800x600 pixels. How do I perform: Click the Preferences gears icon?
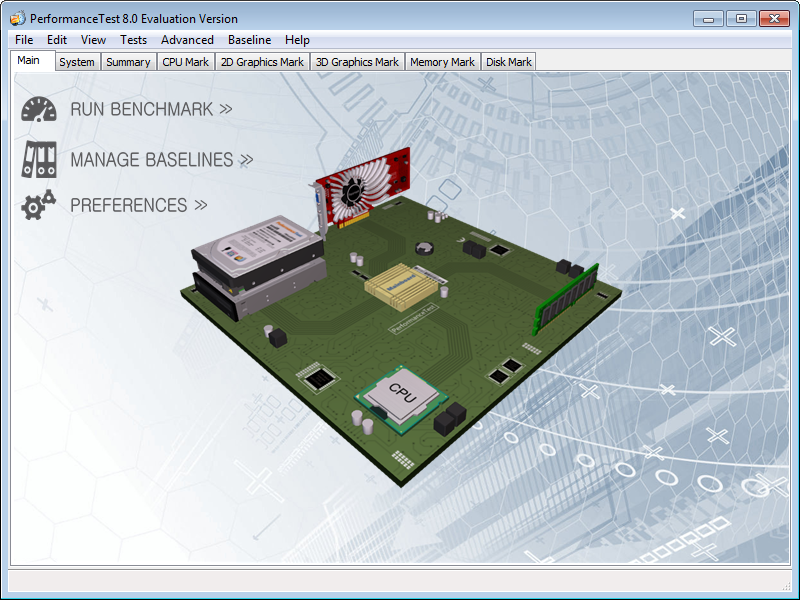click(38, 205)
